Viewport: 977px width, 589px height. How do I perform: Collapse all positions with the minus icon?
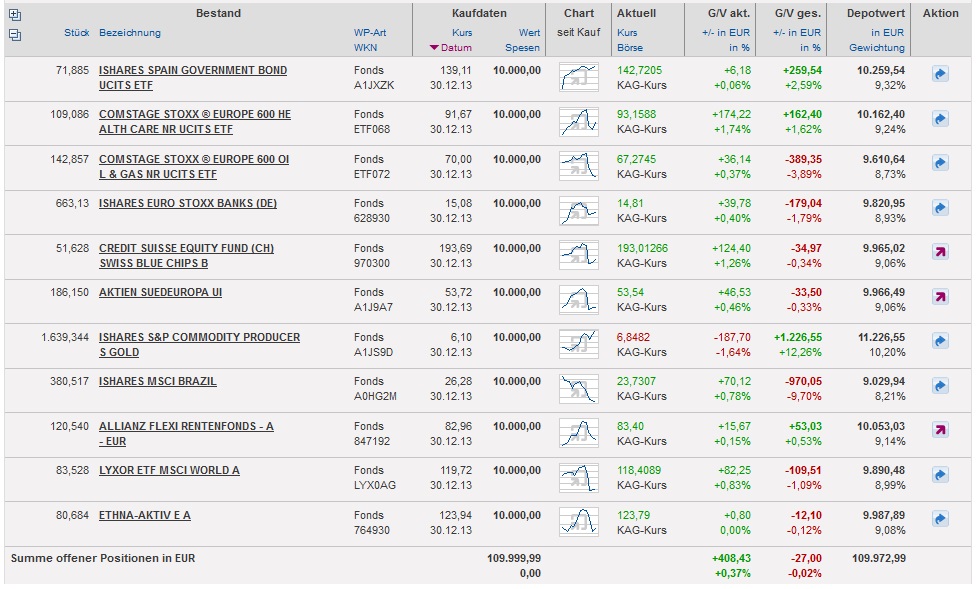click(15, 34)
